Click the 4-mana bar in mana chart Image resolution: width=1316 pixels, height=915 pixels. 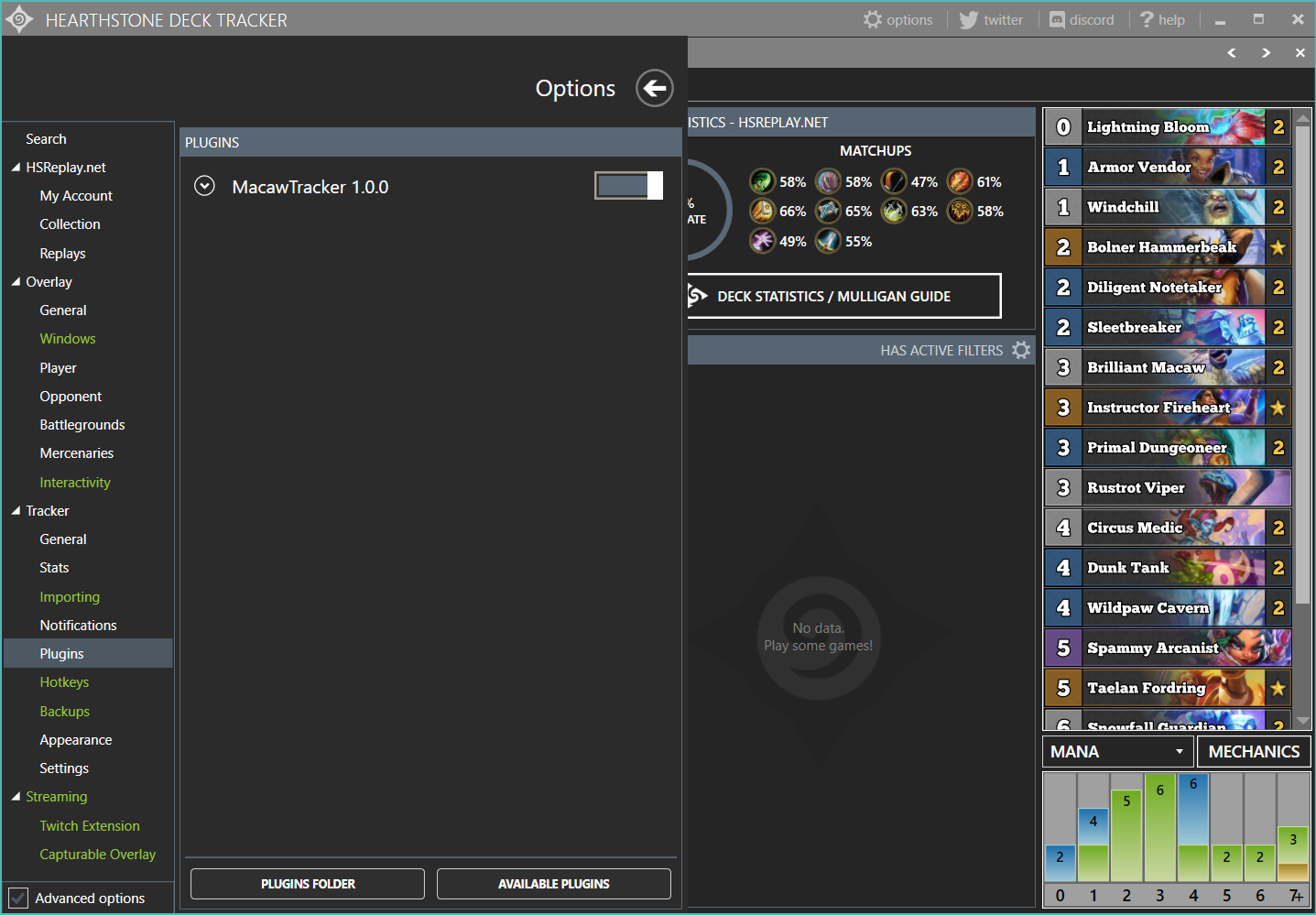click(1193, 827)
